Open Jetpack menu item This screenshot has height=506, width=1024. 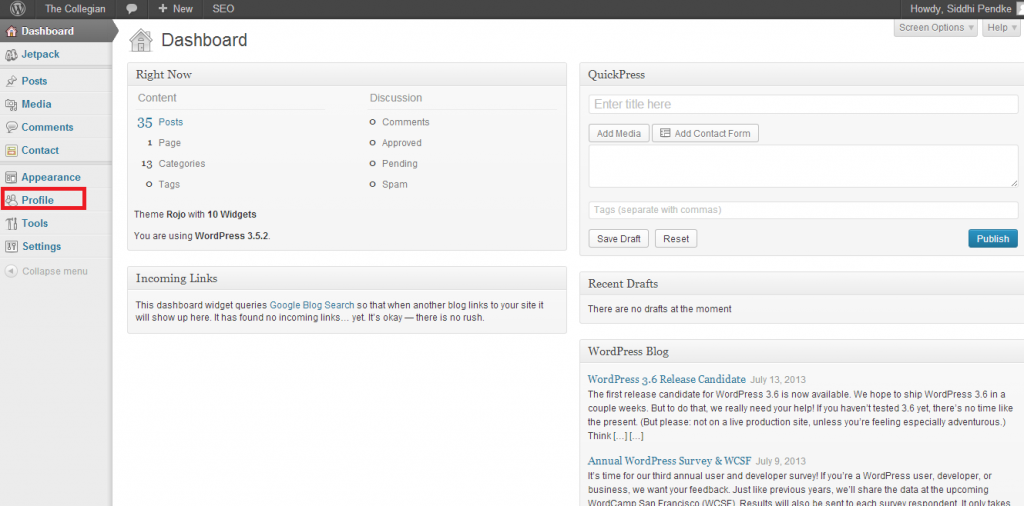(x=40, y=55)
